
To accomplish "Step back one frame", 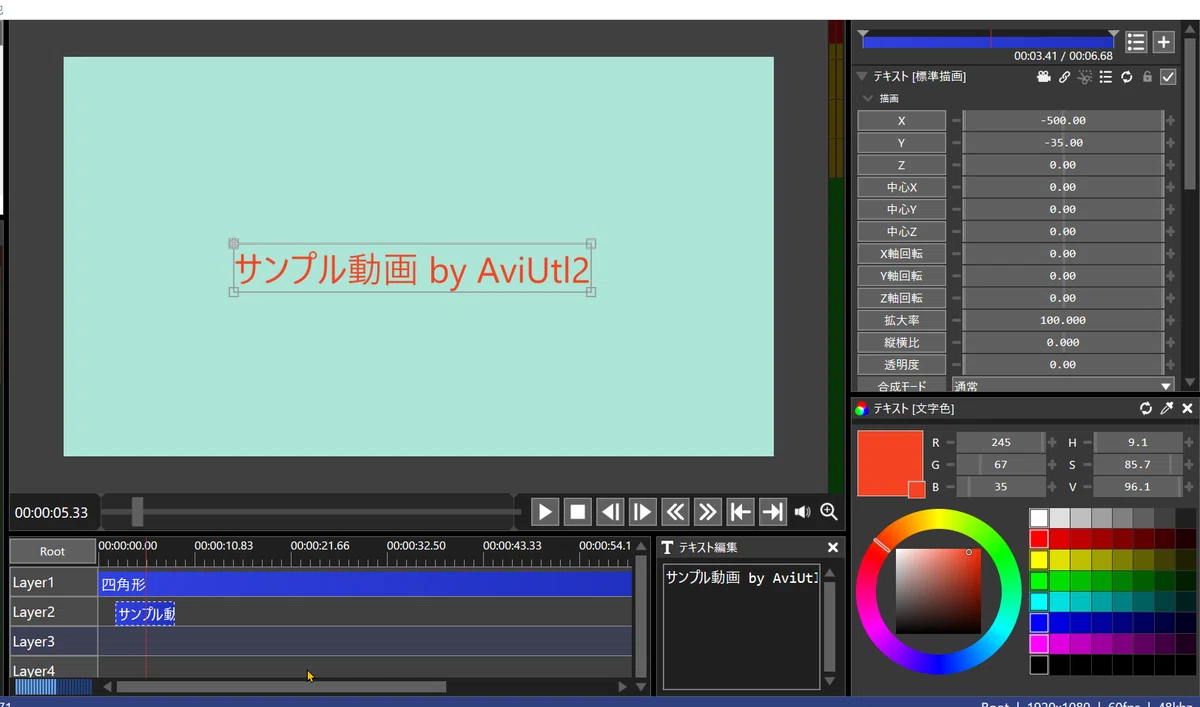I will pos(610,512).
